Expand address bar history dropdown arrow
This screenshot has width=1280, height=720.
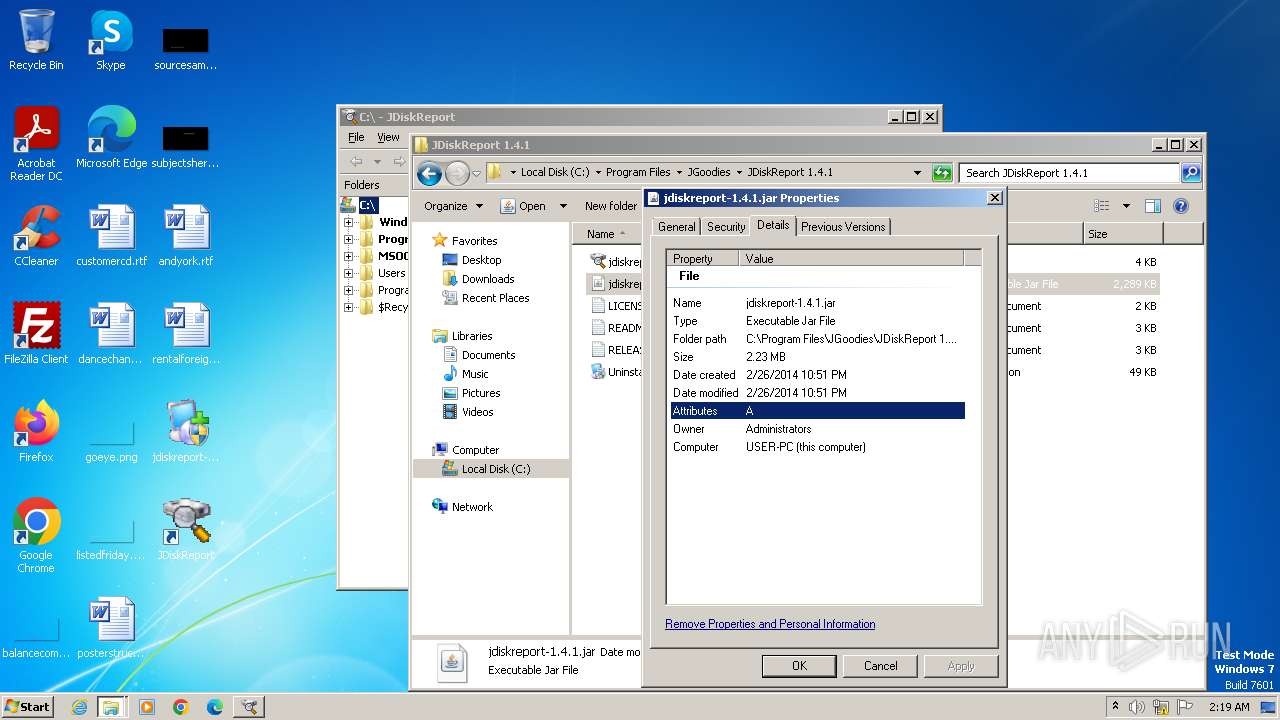(x=917, y=173)
